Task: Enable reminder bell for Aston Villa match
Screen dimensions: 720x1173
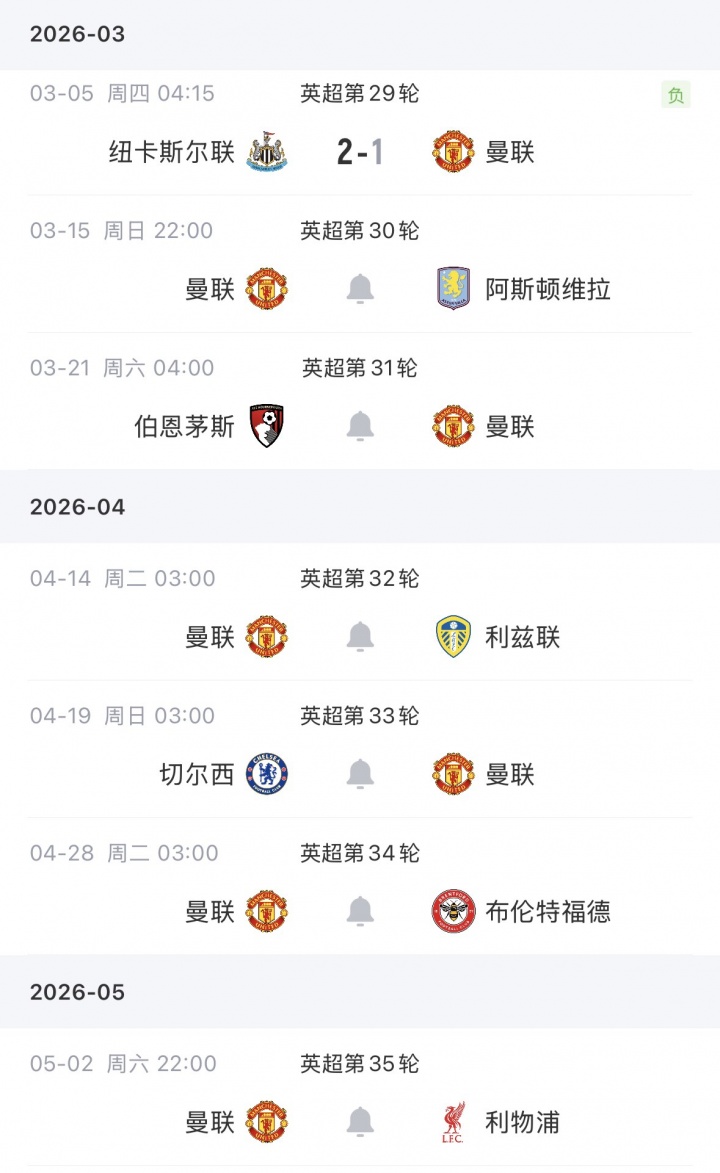Action: [x=360, y=289]
